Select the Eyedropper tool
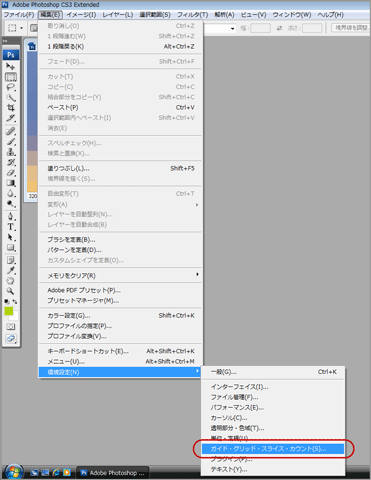Image resolution: width=371 pixels, height=480 pixels. (11, 270)
